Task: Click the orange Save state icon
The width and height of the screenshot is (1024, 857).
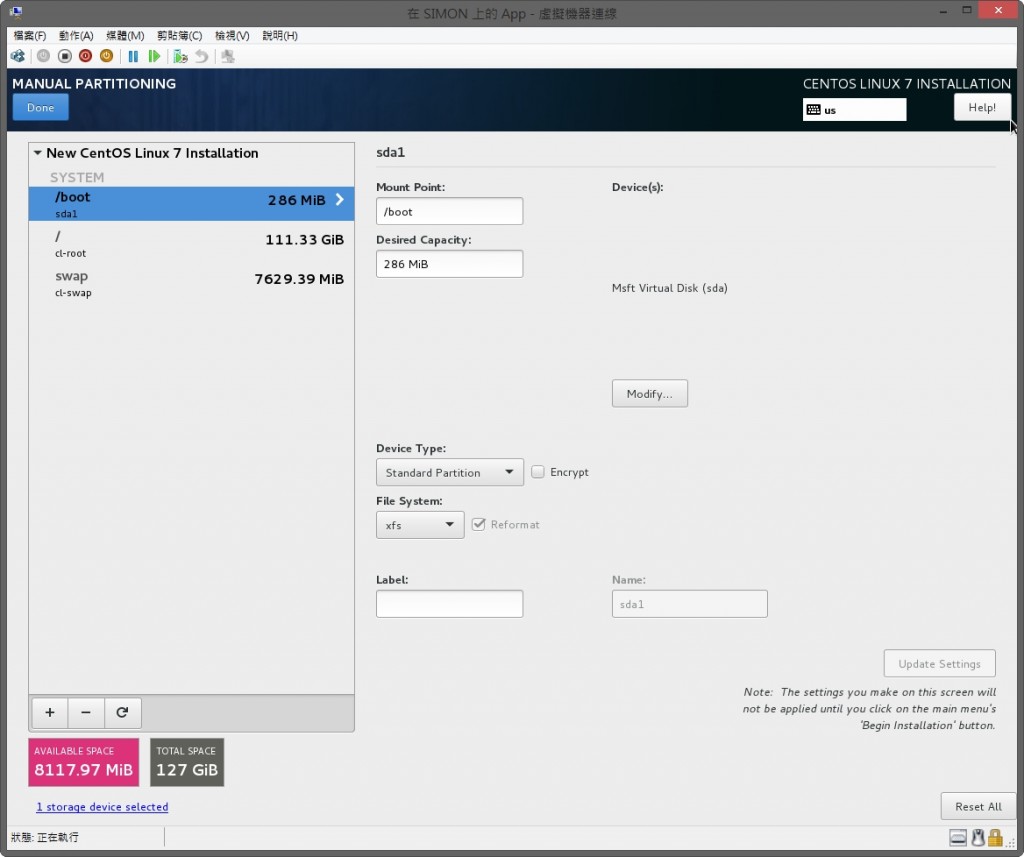Action: click(106, 56)
